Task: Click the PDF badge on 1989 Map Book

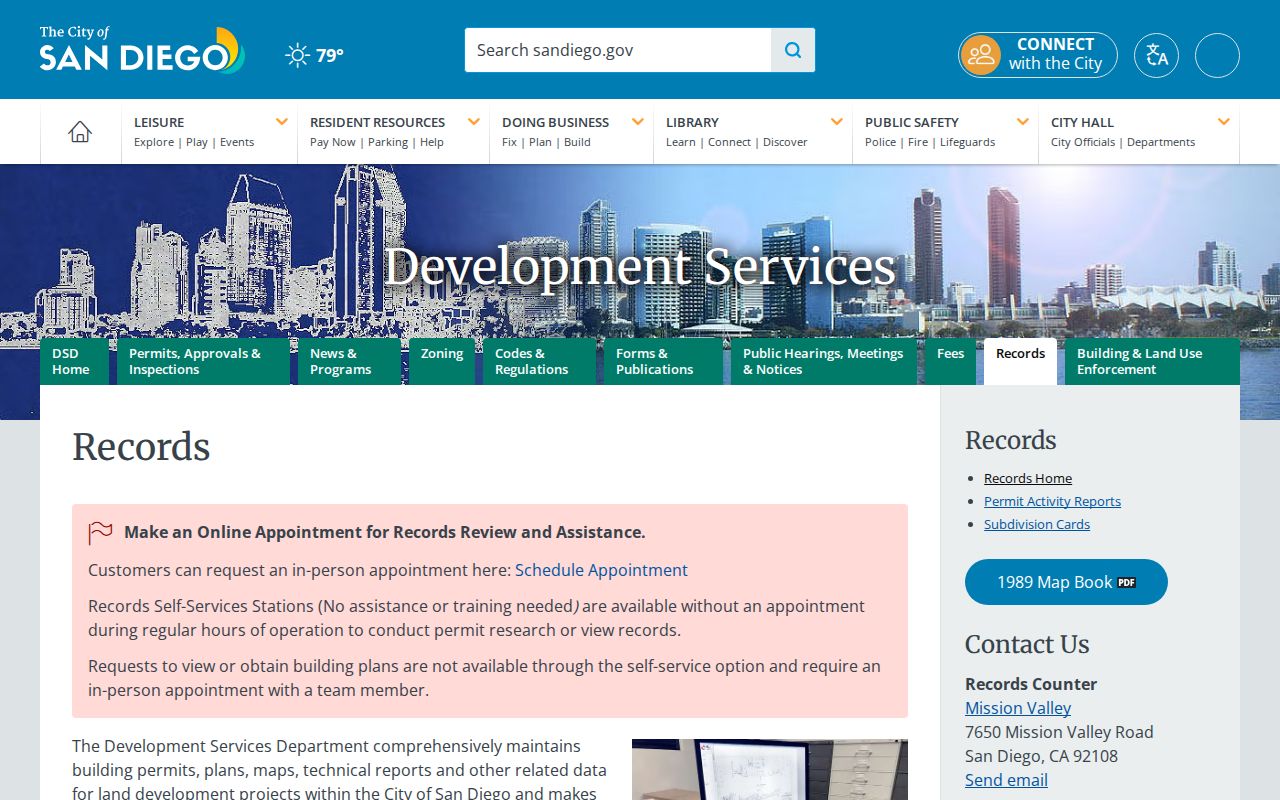Action: (x=1126, y=582)
